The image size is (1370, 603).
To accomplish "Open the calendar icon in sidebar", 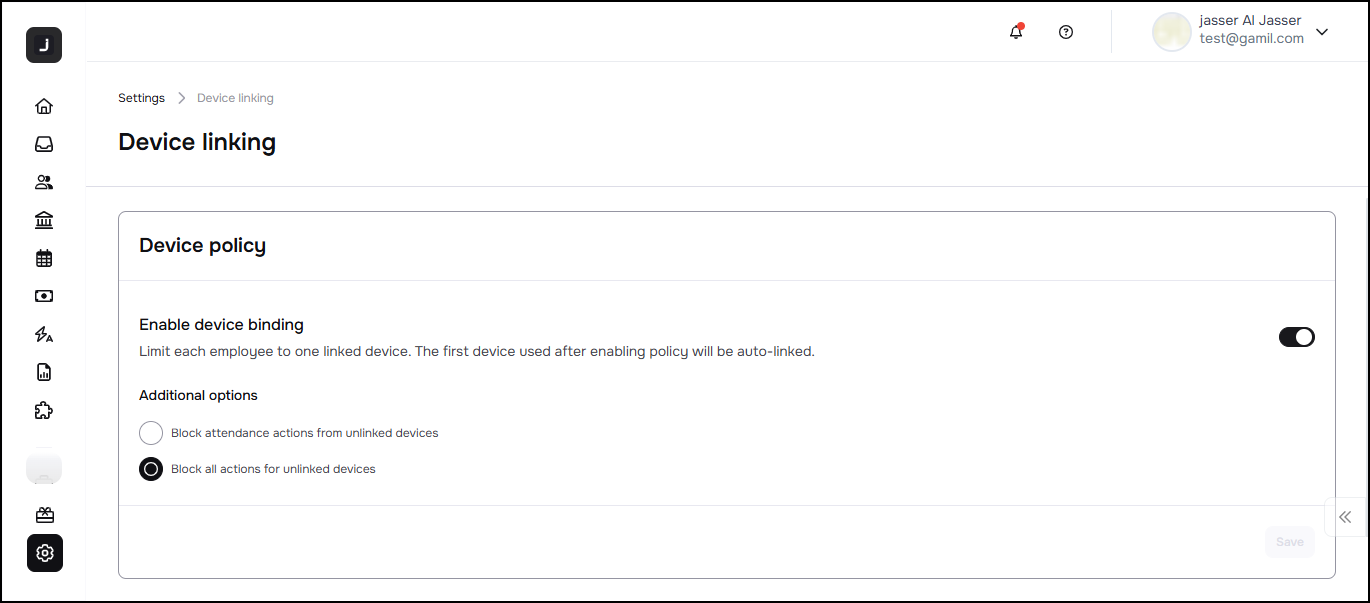I will (x=44, y=258).
